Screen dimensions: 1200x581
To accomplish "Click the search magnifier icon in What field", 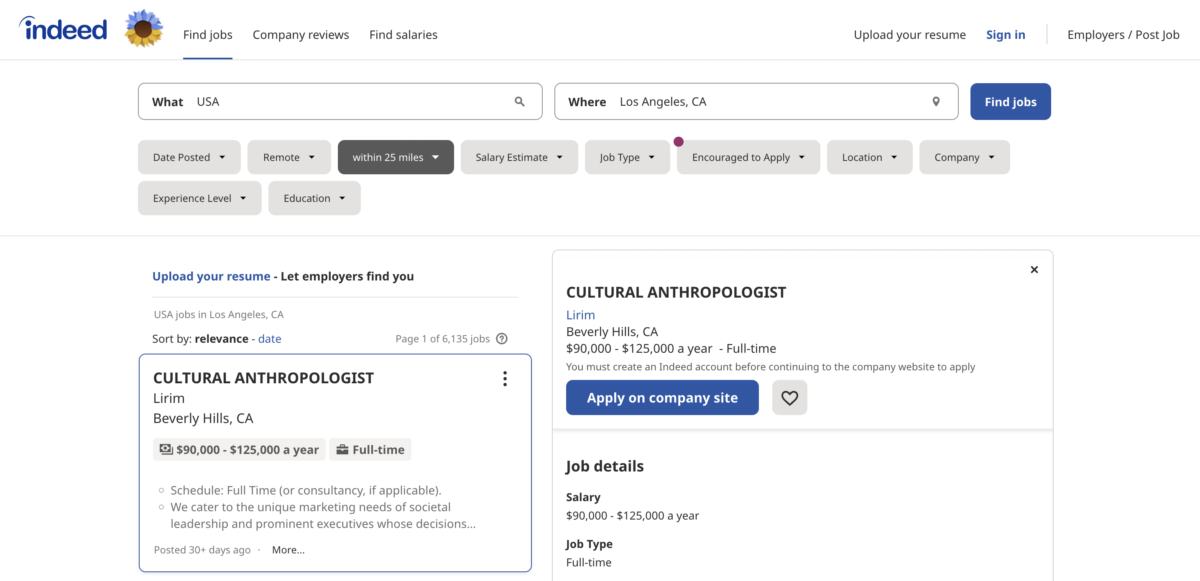I will coord(520,102).
